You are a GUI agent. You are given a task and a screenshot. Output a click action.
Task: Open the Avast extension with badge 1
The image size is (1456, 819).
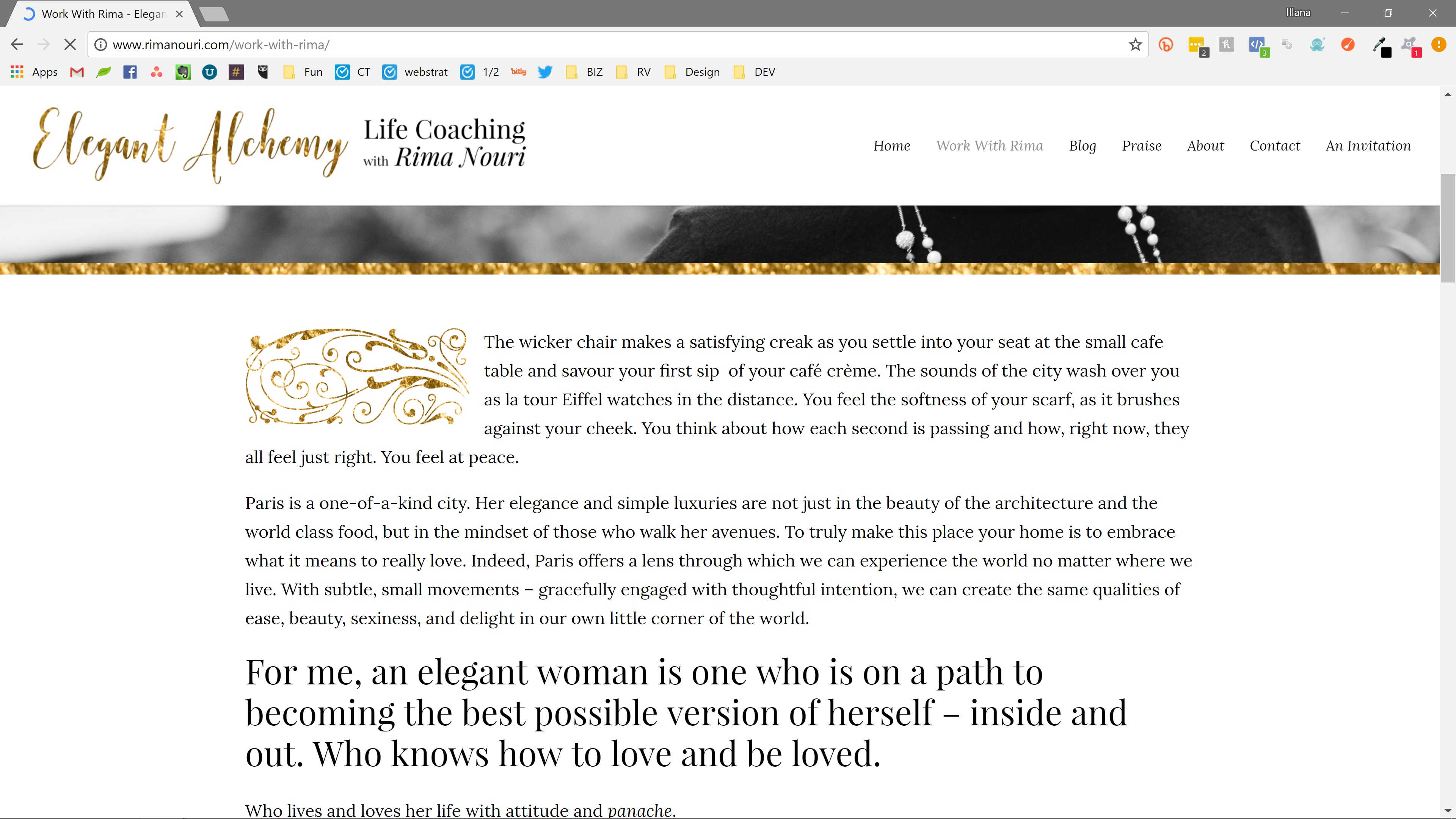click(1411, 46)
